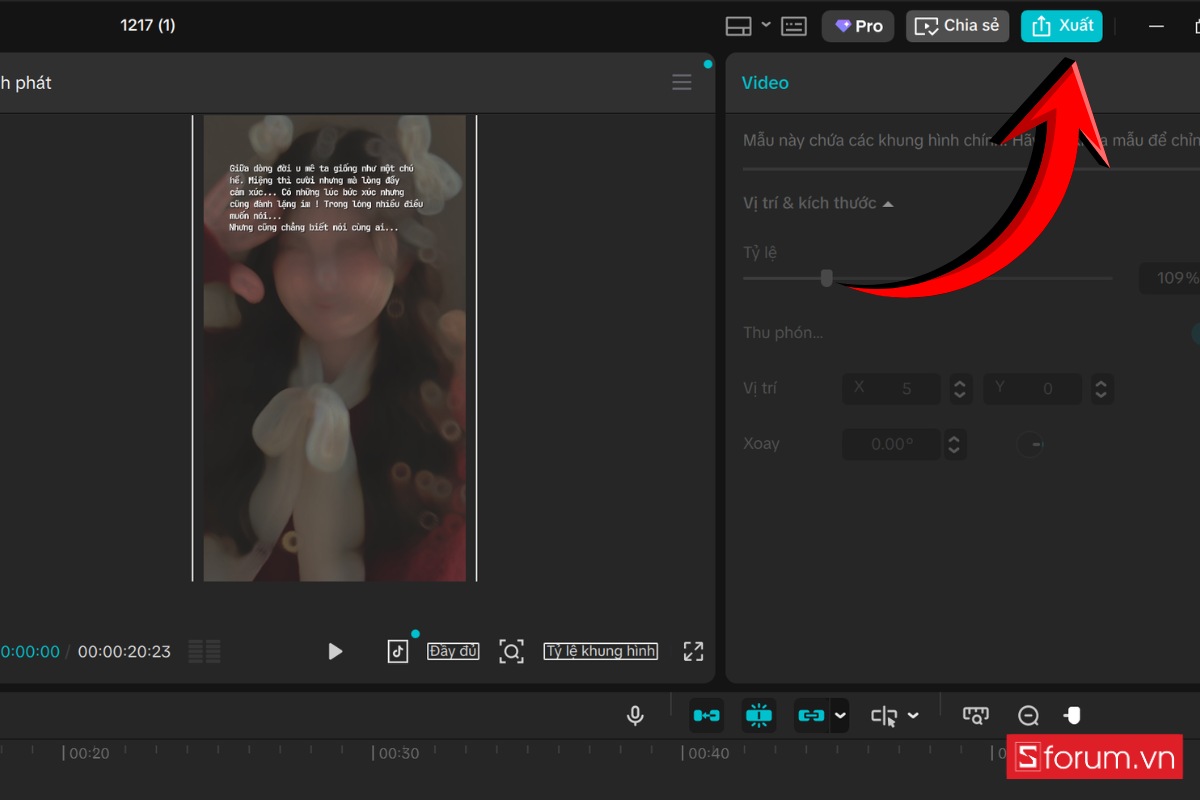1200x800 pixels.
Task: Toggle auto snapping on timeline
Action: [759, 716]
